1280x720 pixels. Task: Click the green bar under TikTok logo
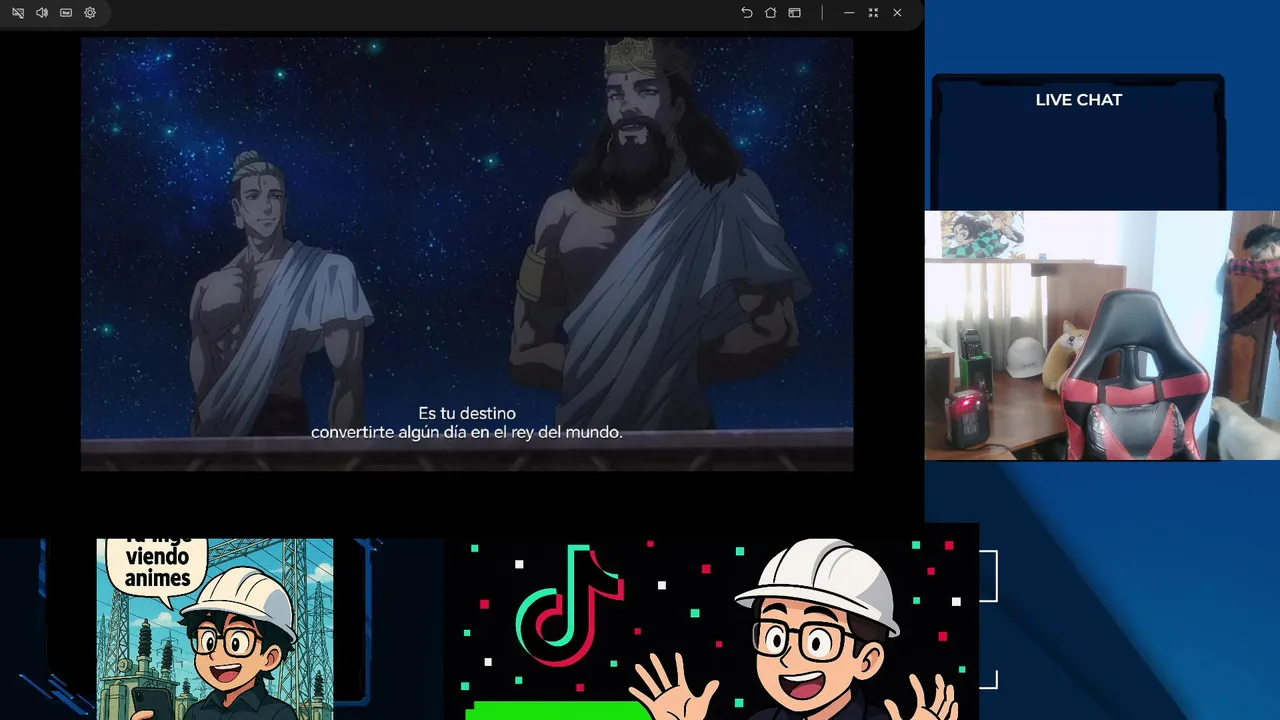coord(558,710)
